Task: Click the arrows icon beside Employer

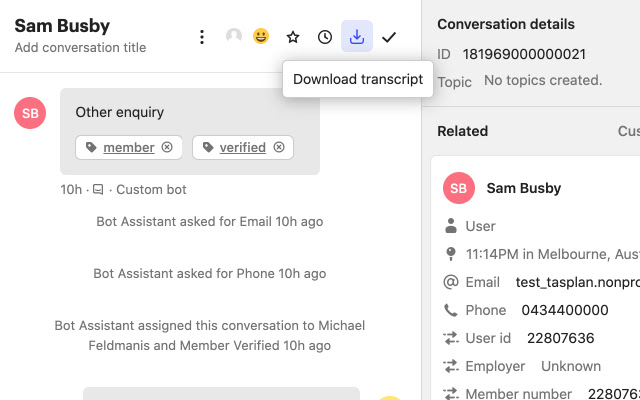Action: tap(451, 366)
